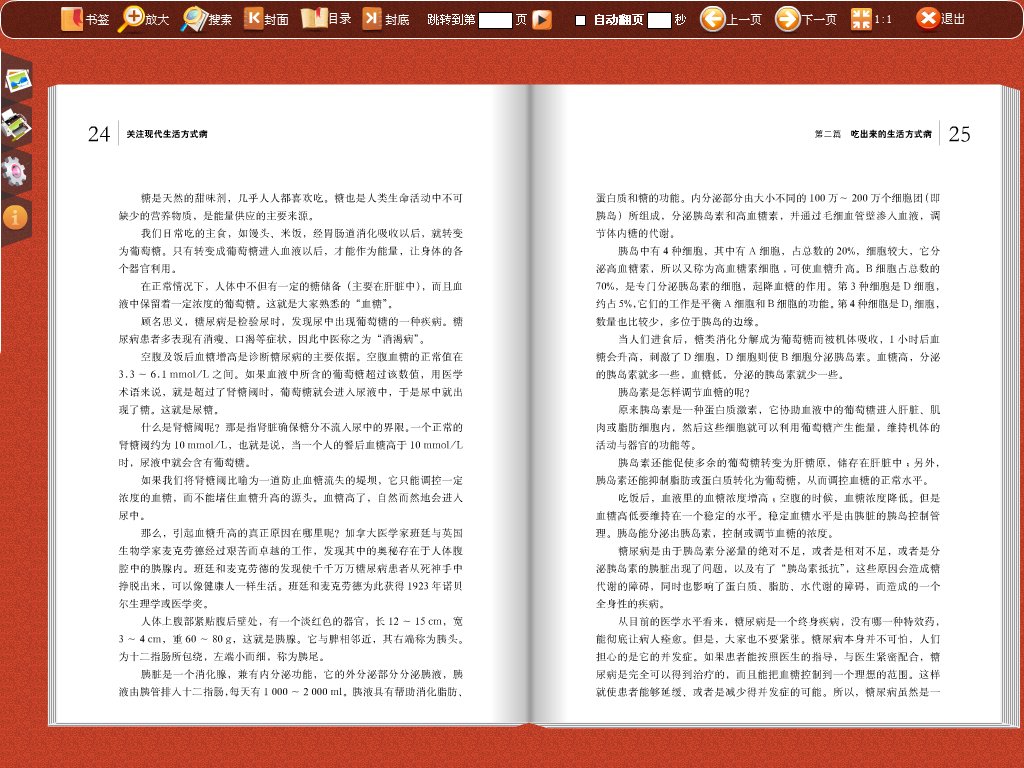Click the 封底 label text
This screenshot has width=1024, height=768.
tap(397, 20)
